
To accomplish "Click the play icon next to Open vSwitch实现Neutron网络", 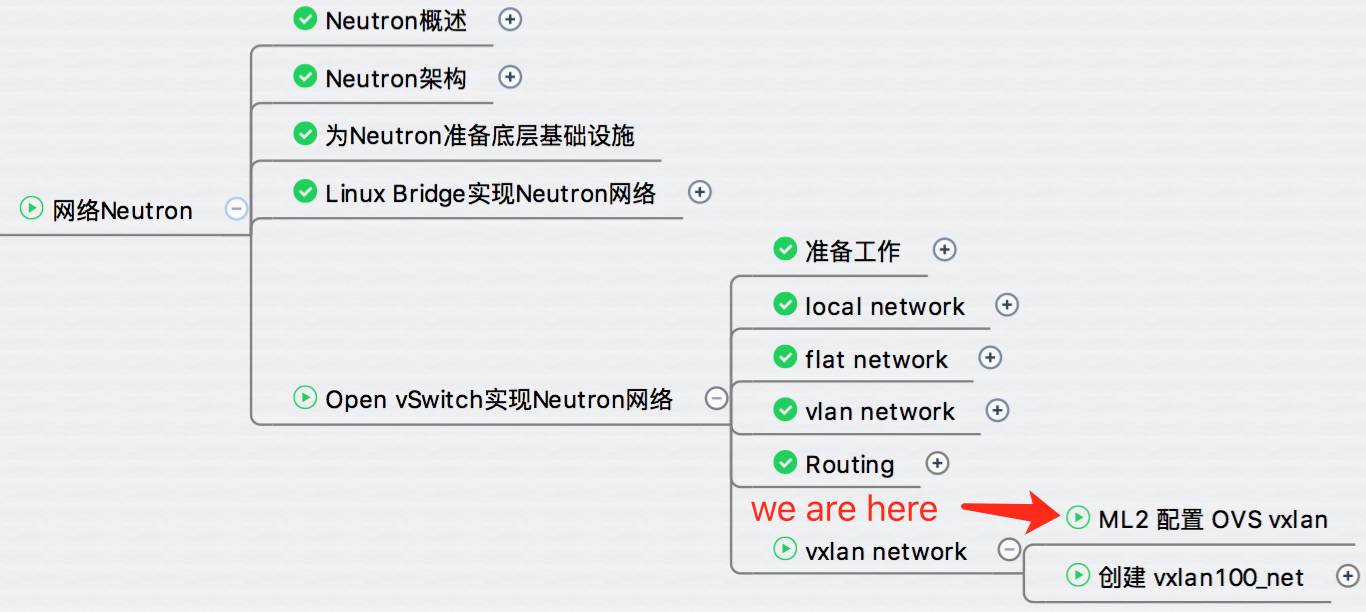I will tap(304, 397).
